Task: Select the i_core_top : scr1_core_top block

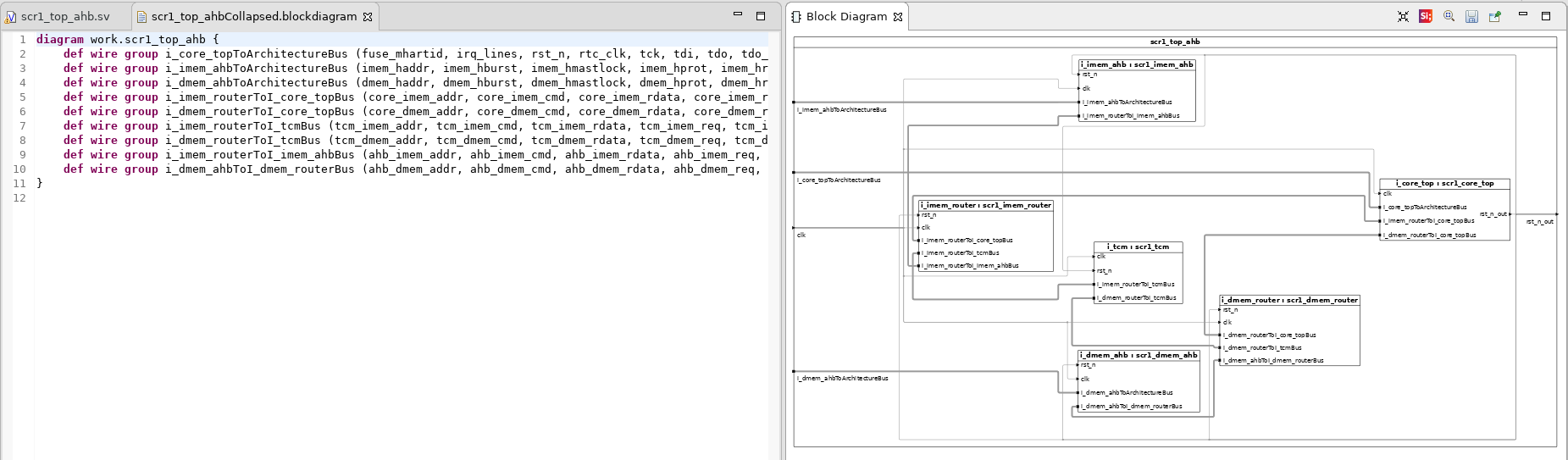Action: click(x=1444, y=183)
